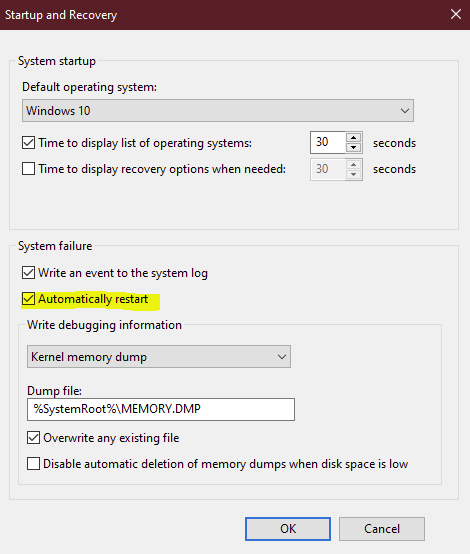Click the Dump file path field
The image size is (470, 554).
[161, 409]
